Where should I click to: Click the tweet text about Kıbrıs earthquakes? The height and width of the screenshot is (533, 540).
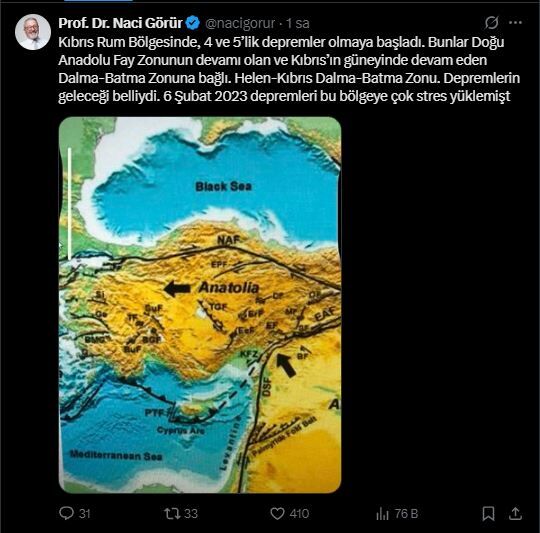point(289,69)
